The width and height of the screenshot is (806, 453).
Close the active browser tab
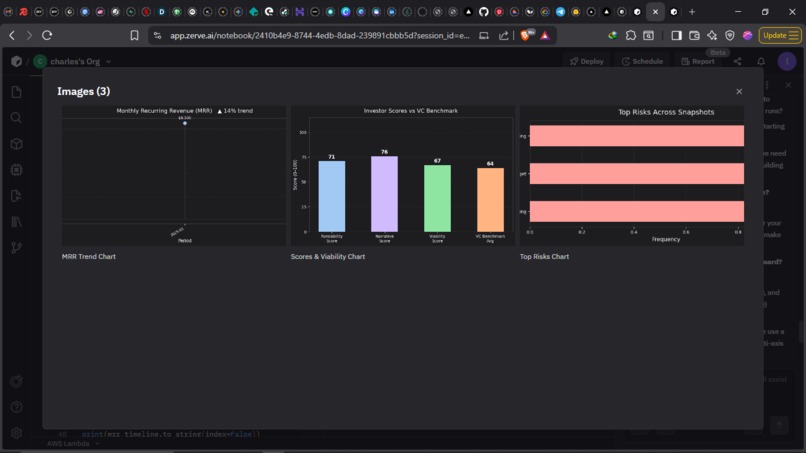pos(655,11)
